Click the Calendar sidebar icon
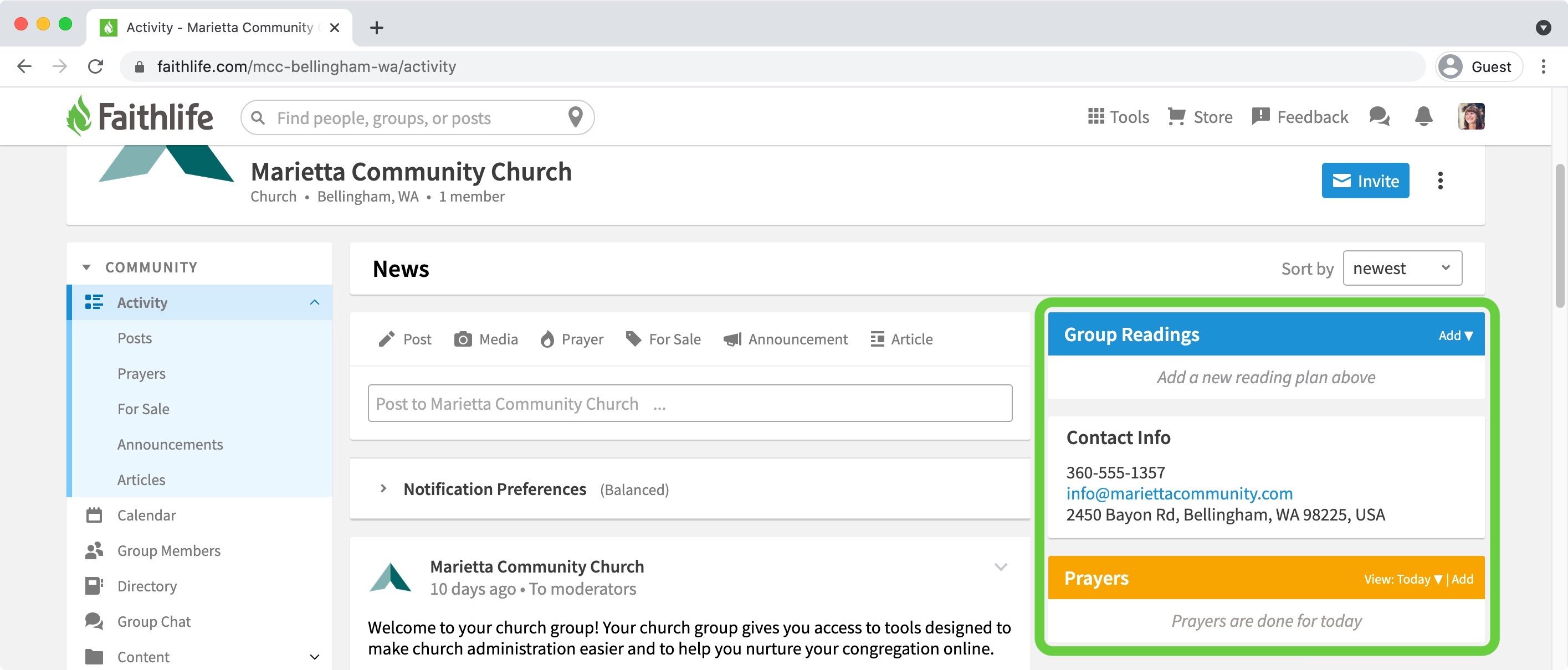This screenshot has height=670, width=1568. pos(93,514)
